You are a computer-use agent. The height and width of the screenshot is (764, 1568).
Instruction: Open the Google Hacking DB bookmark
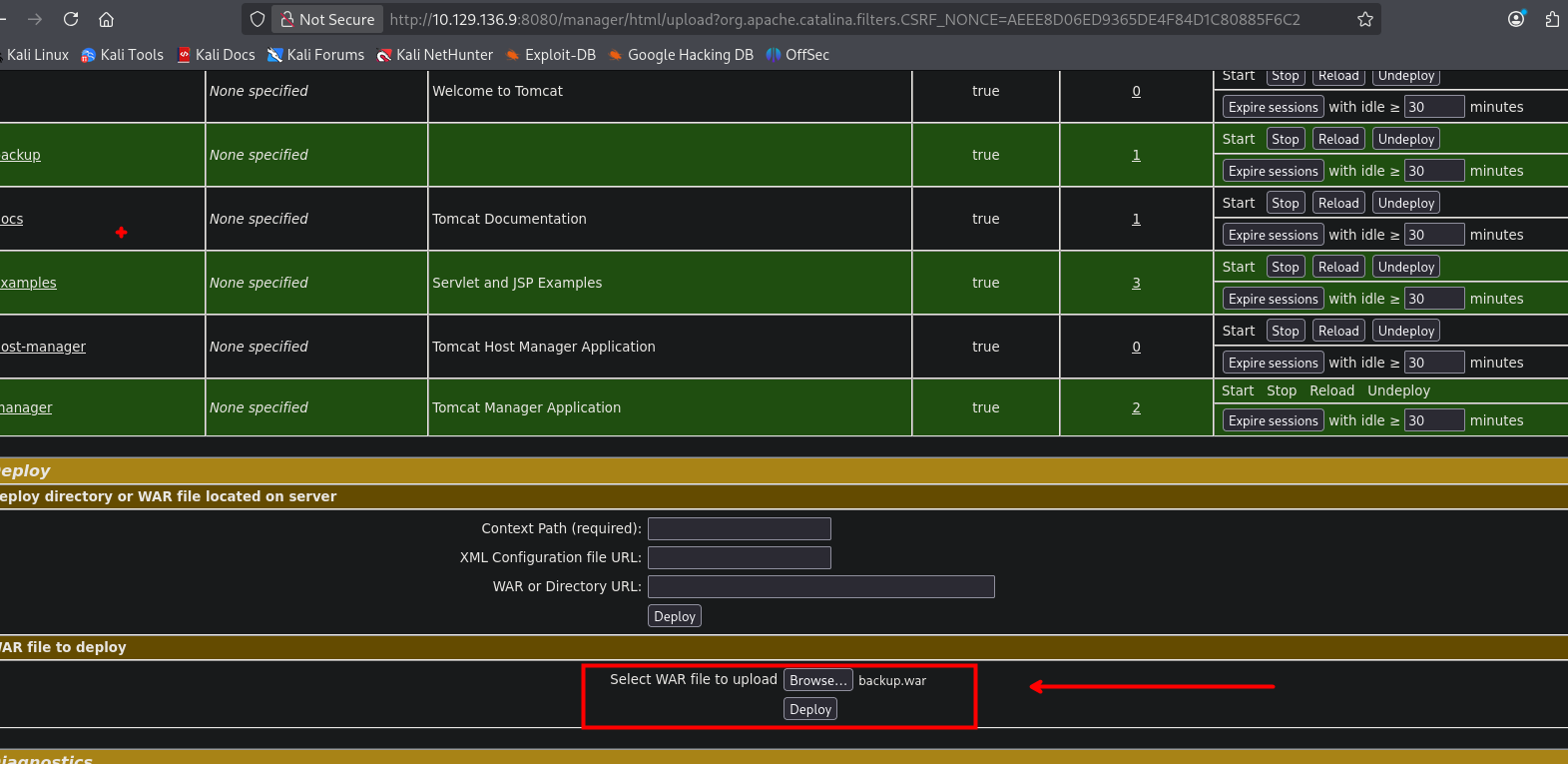pos(681,55)
